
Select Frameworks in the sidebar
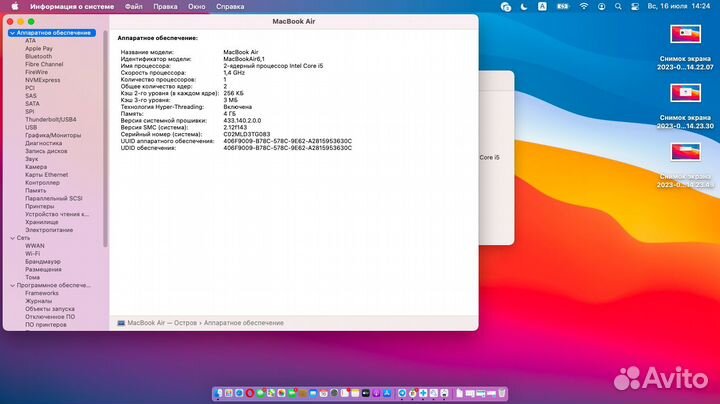tap(42, 293)
